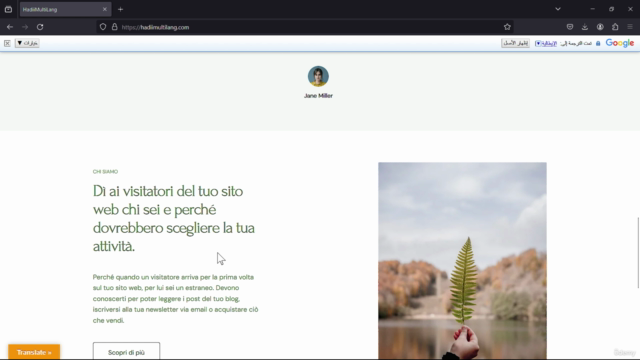Go back to the previous page
Screen dimensions: 640x360
(10, 27)
